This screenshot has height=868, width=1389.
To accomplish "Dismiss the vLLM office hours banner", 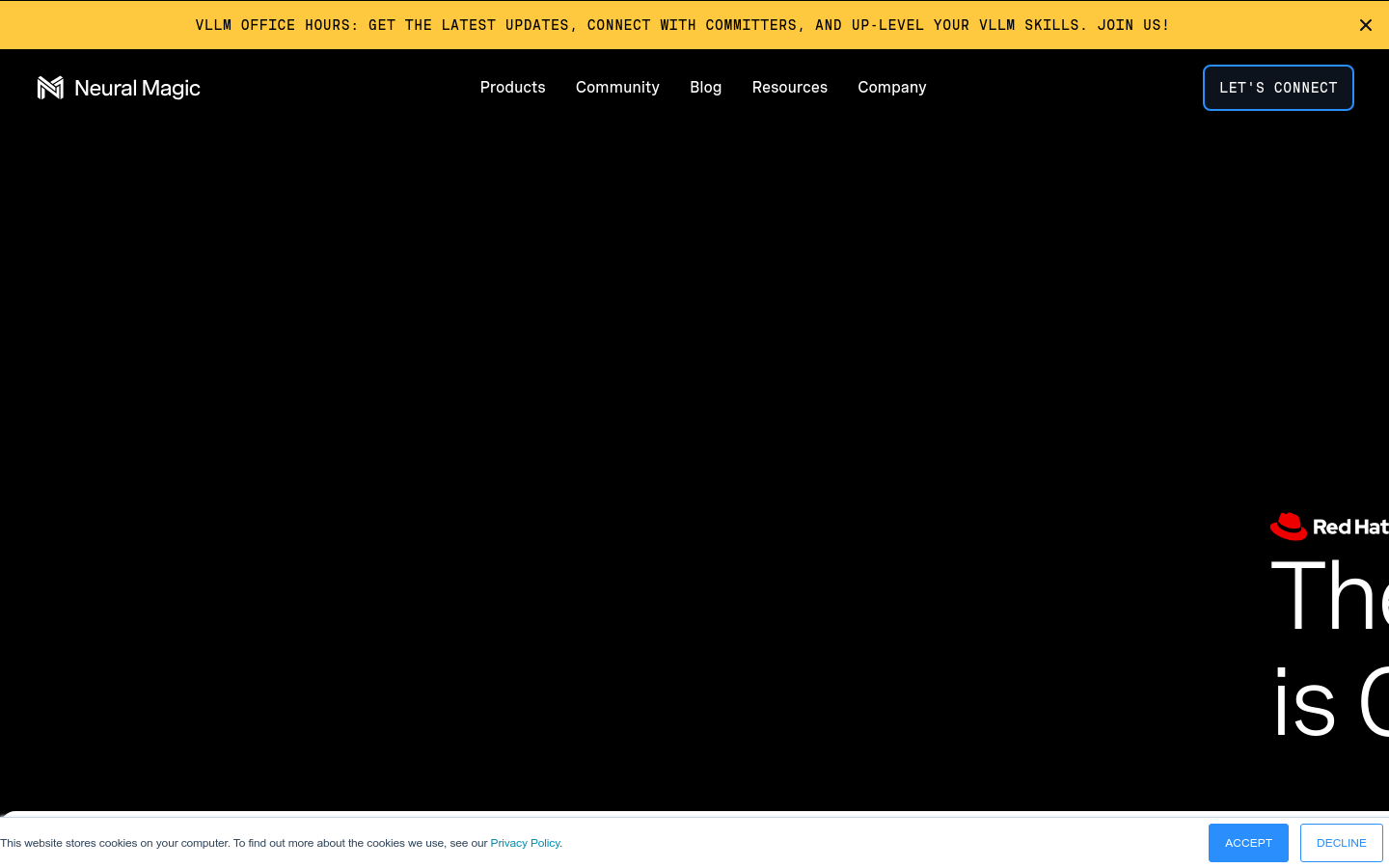I will click(x=1365, y=25).
